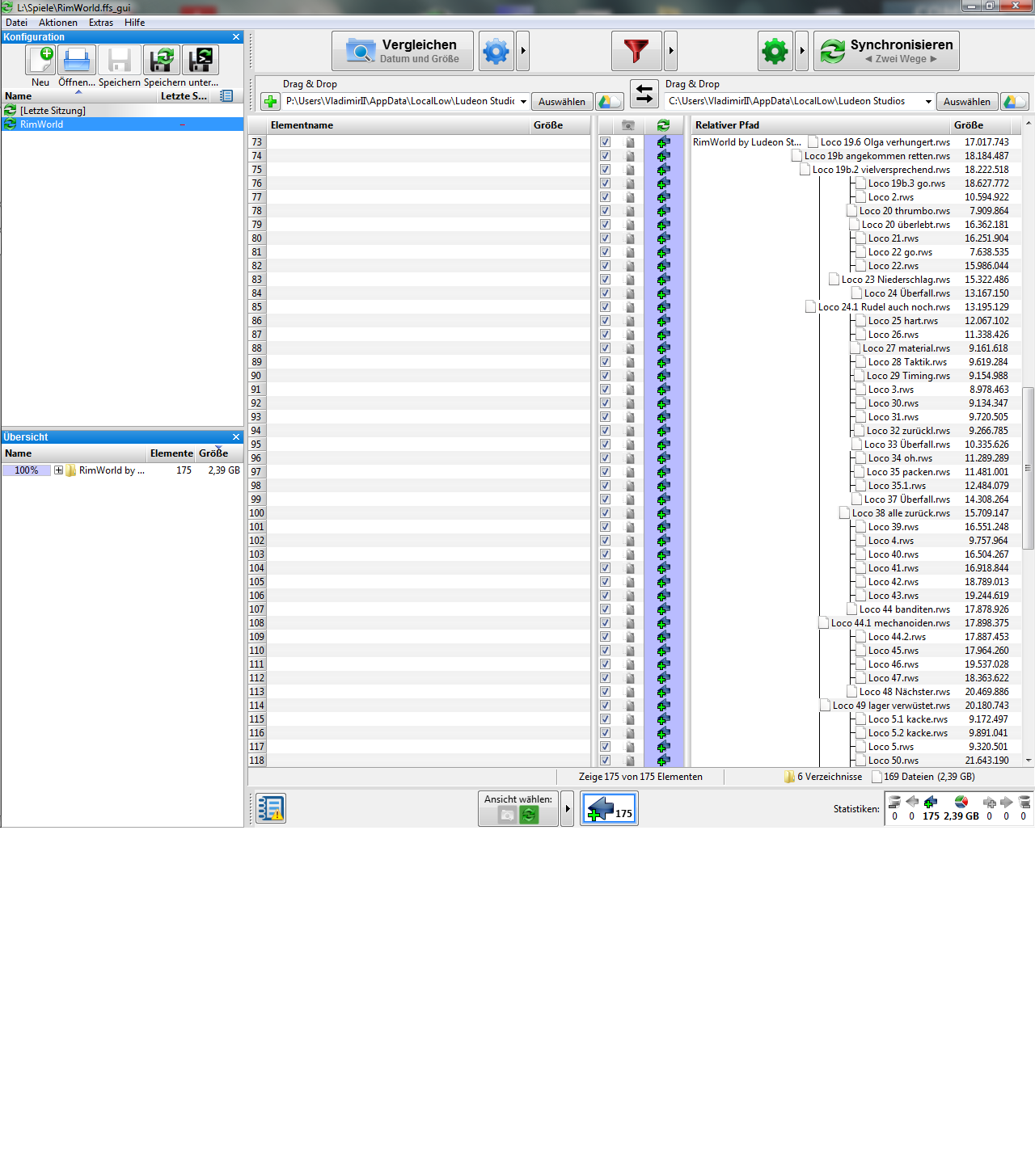Select the RimWorld configuration entry
Screen dimensions: 1035x1176
point(122,124)
